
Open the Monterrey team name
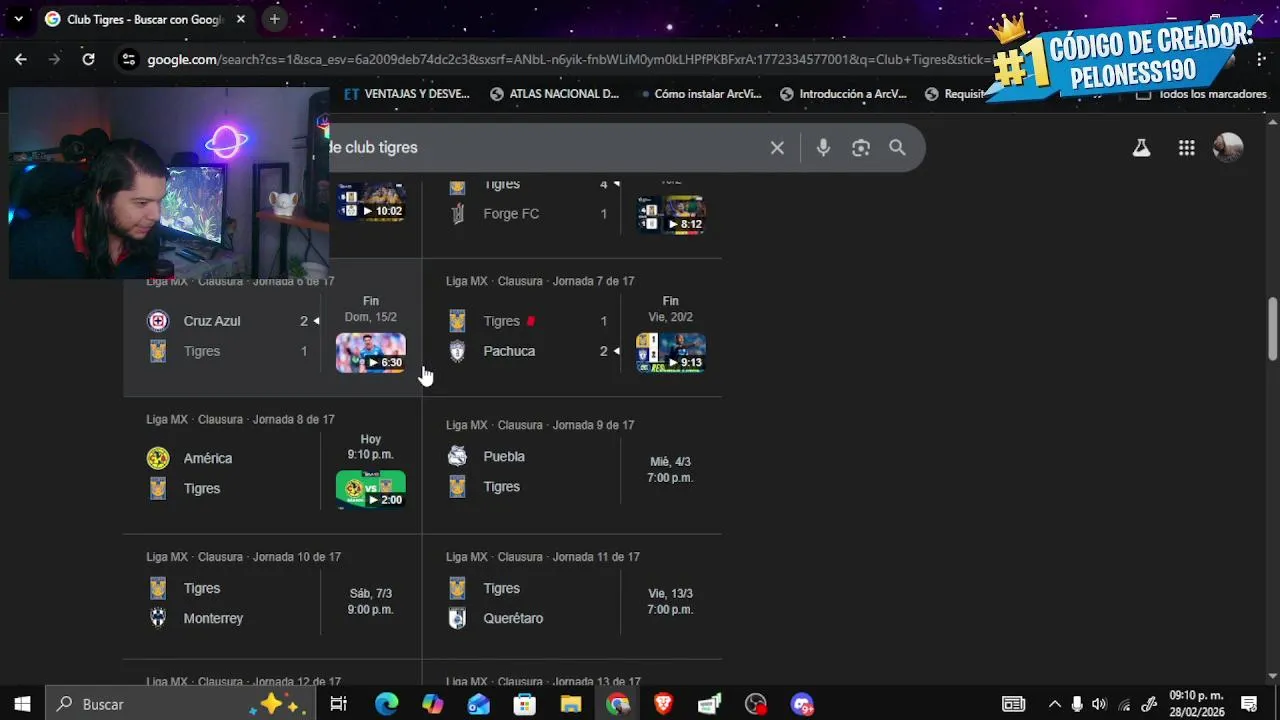213,618
